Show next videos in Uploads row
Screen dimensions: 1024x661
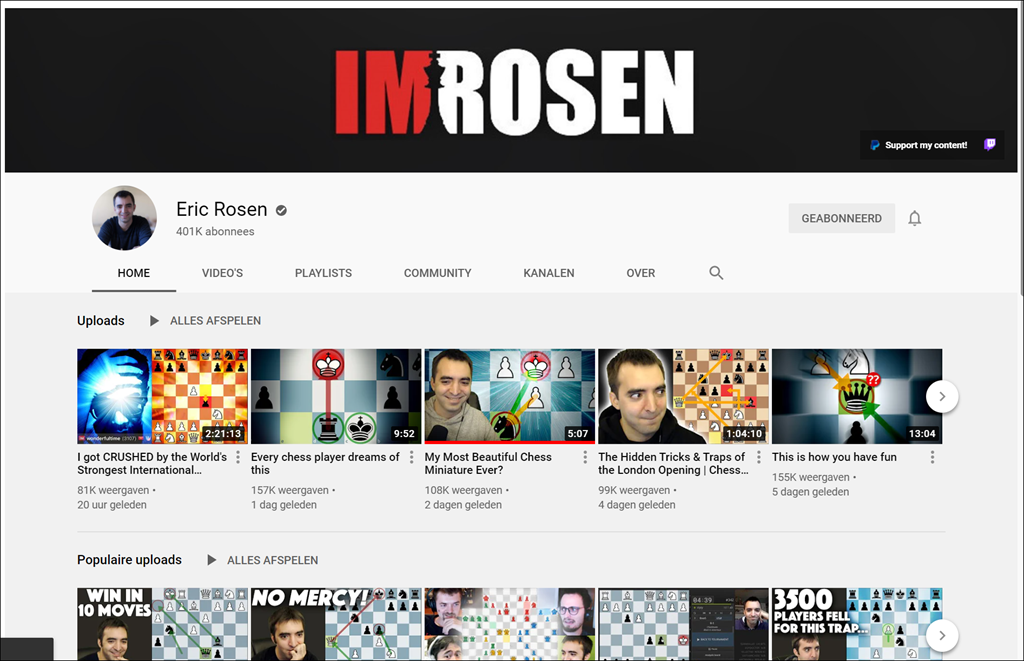[x=942, y=396]
